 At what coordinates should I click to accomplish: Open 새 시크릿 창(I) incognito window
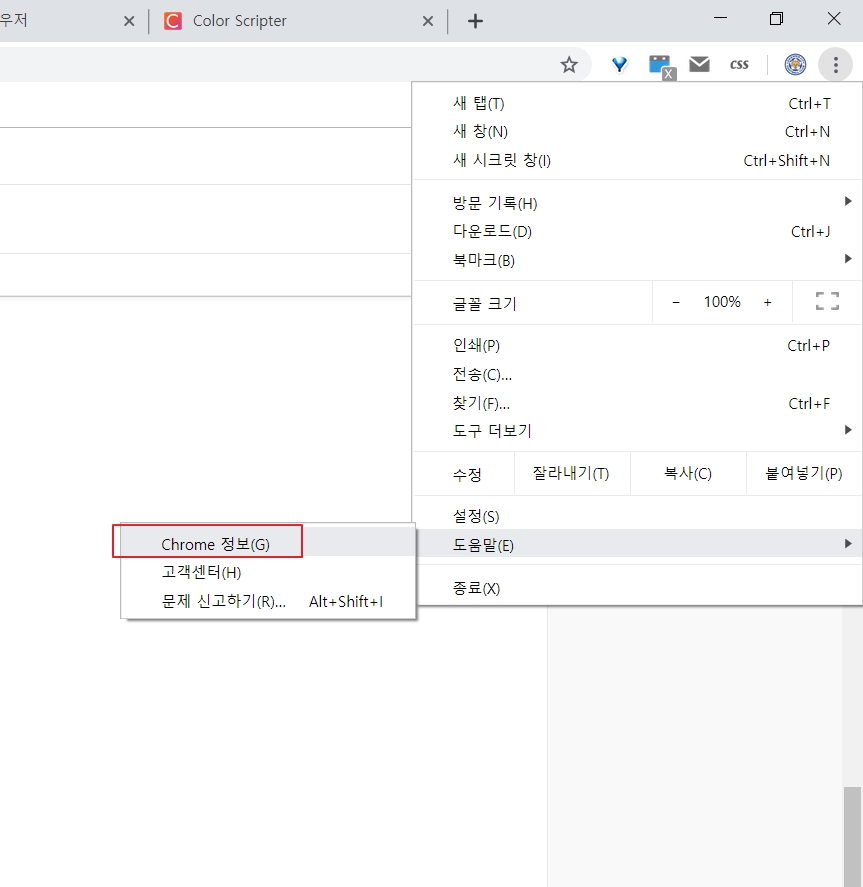(638, 161)
